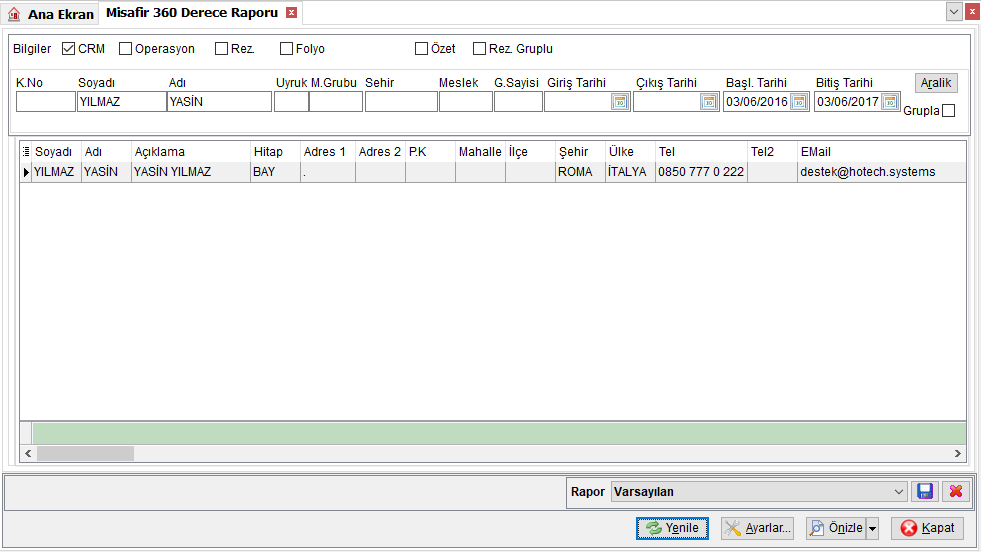The height and width of the screenshot is (552, 982).
Task: Enable the Operasyon checkbox
Action: click(x=125, y=48)
